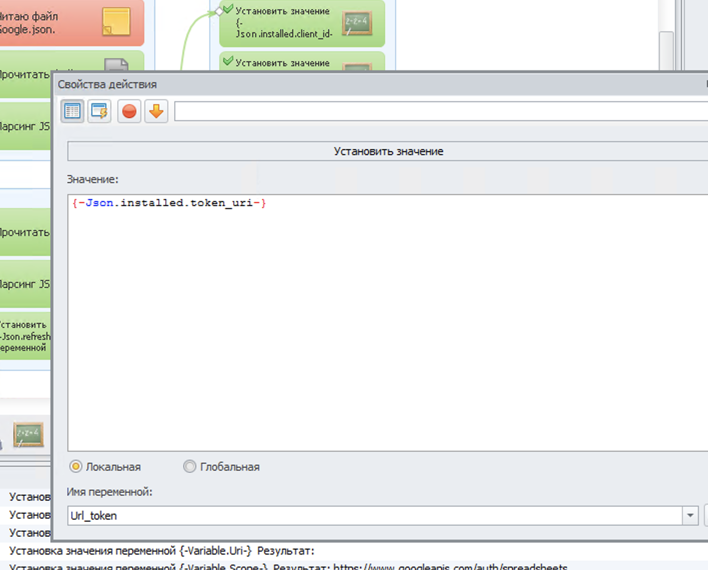Click the Url_token variable name field

pyautogui.click(x=374, y=516)
